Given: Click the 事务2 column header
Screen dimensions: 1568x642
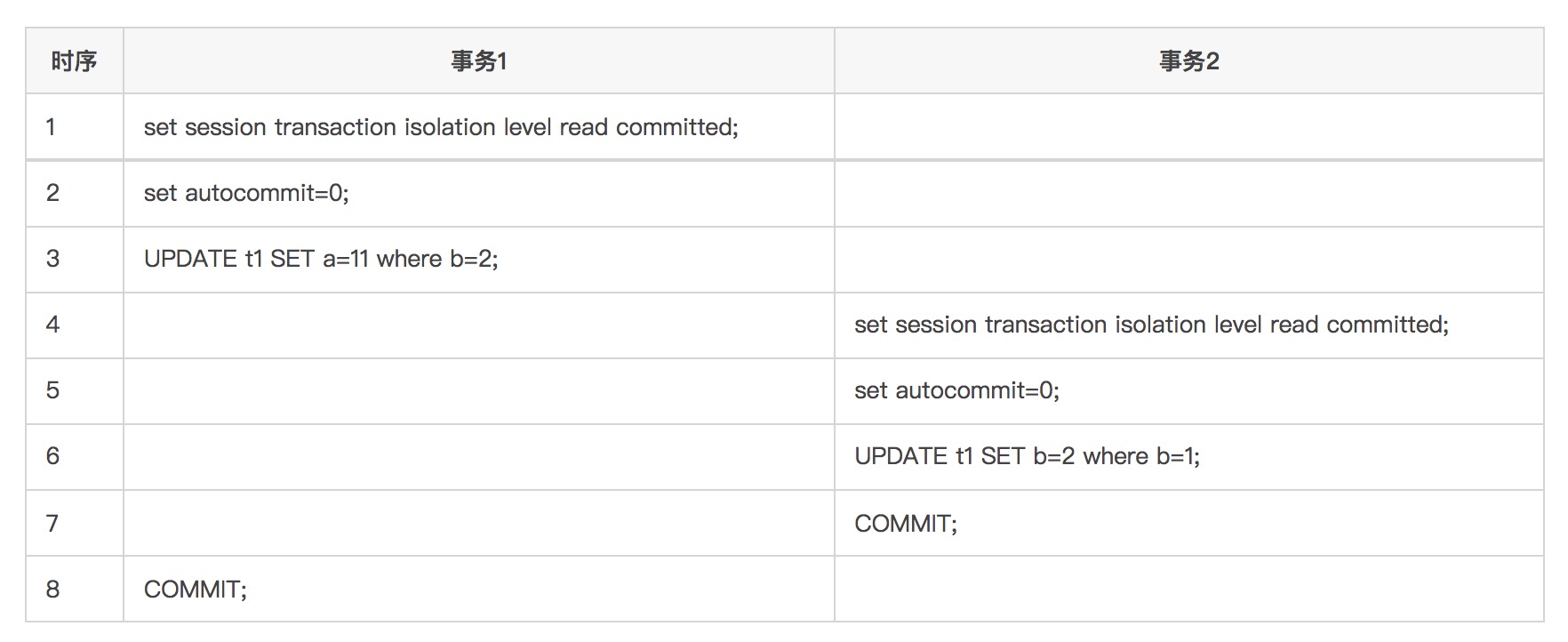Looking at the screenshot, I should point(1188,61).
